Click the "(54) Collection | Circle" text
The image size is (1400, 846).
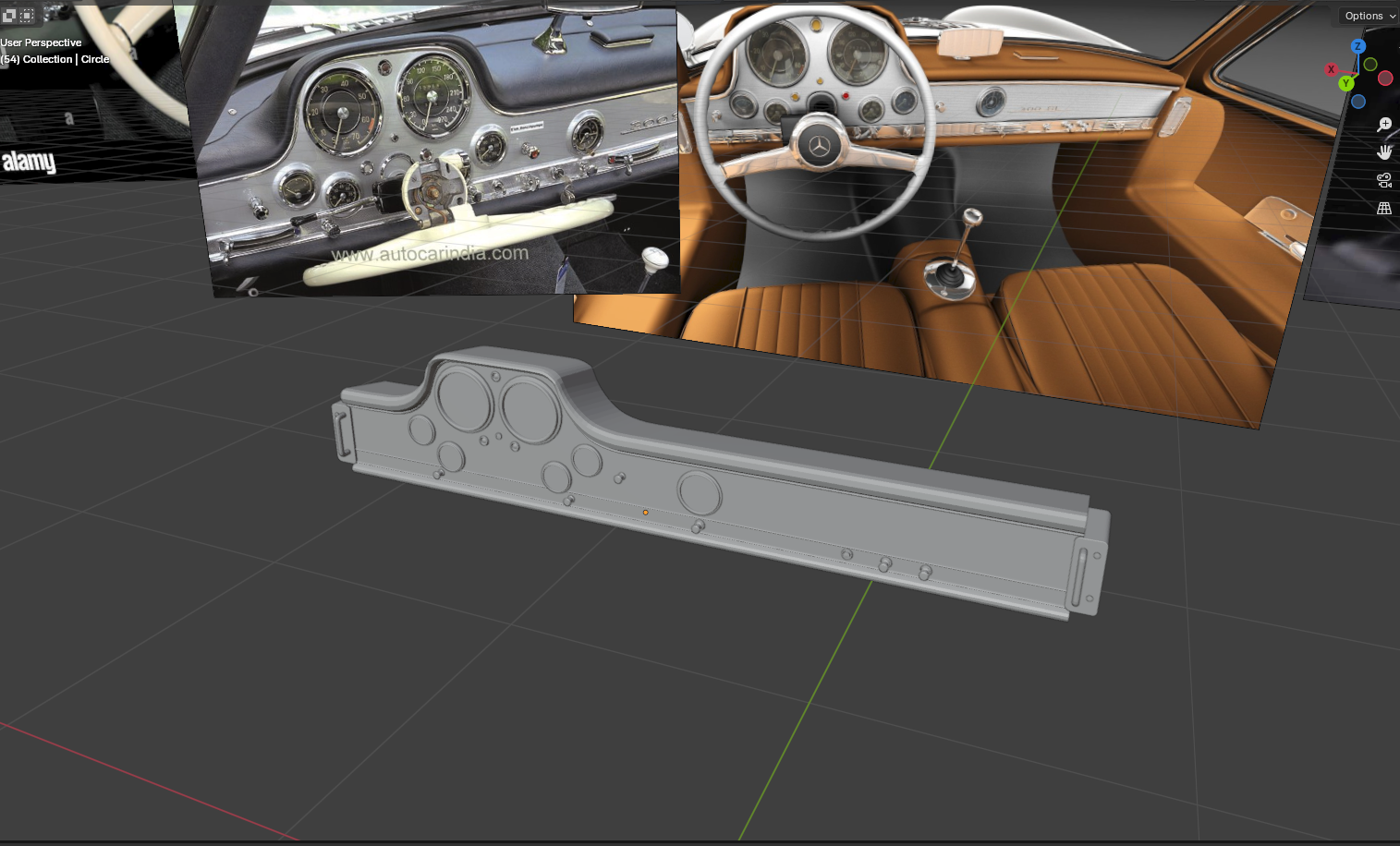[x=55, y=59]
